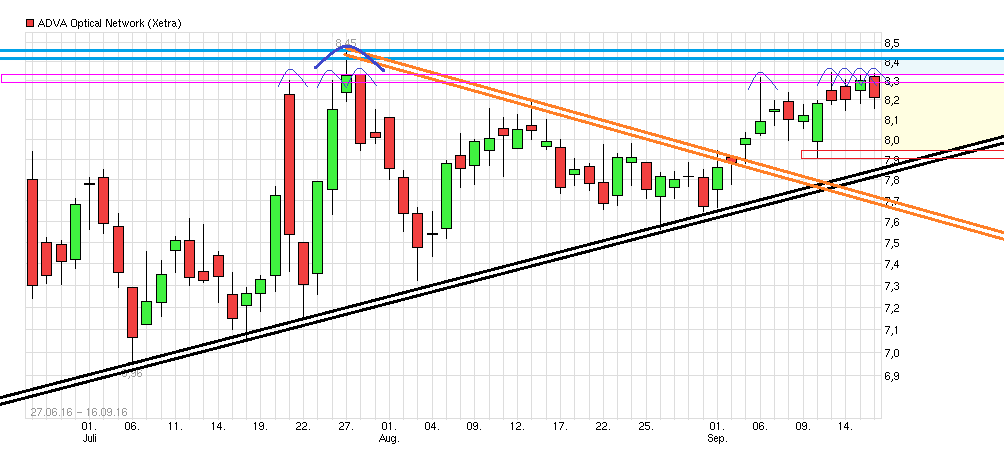The height and width of the screenshot is (453, 1004).
Task: Click the 19. date axis label
Action: (260, 426)
